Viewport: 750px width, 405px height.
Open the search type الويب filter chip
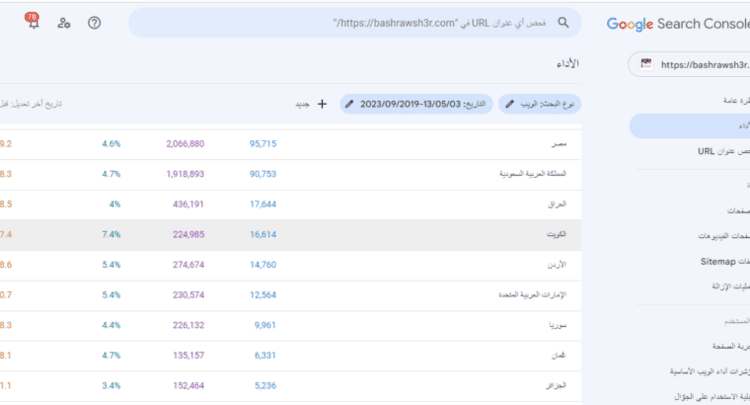click(540, 104)
